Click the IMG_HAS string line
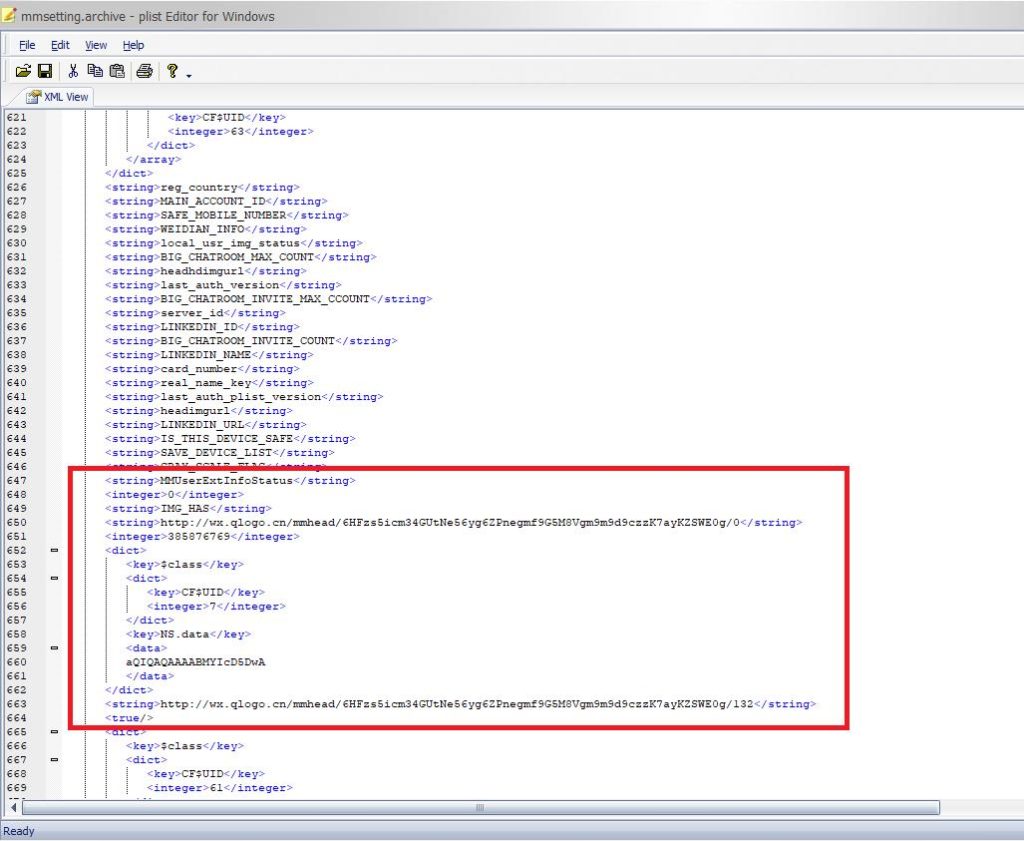Viewport: 1024px width, 841px height. pyautogui.click(x=188, y=509)
